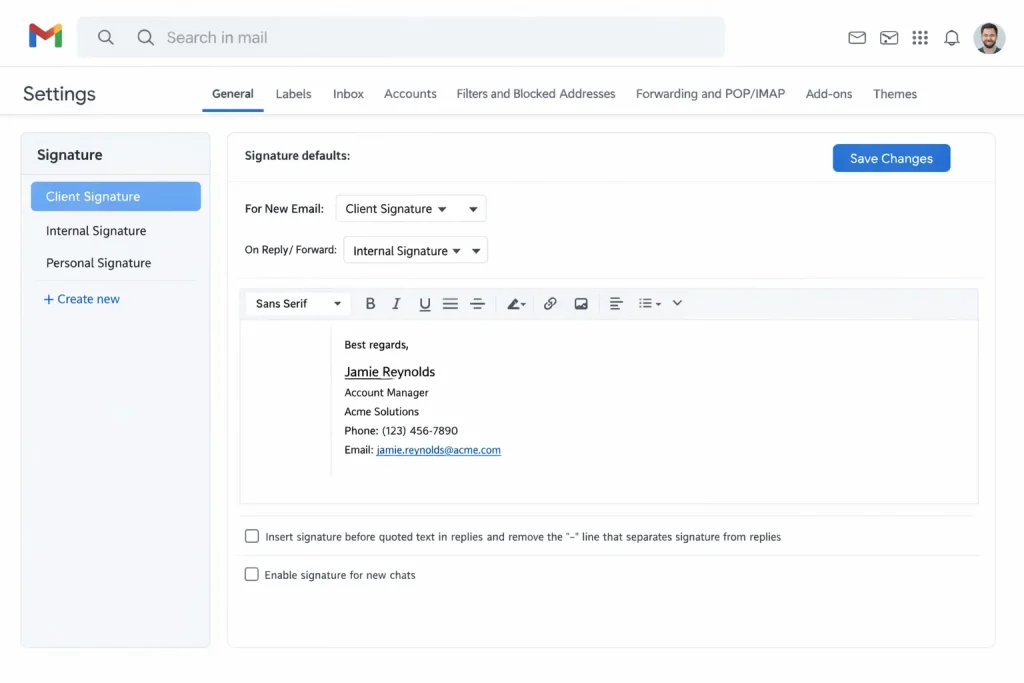This screenshot has width=1024, height=683.
Task: Click Create new signature link
Action: [x=82, y=299]
